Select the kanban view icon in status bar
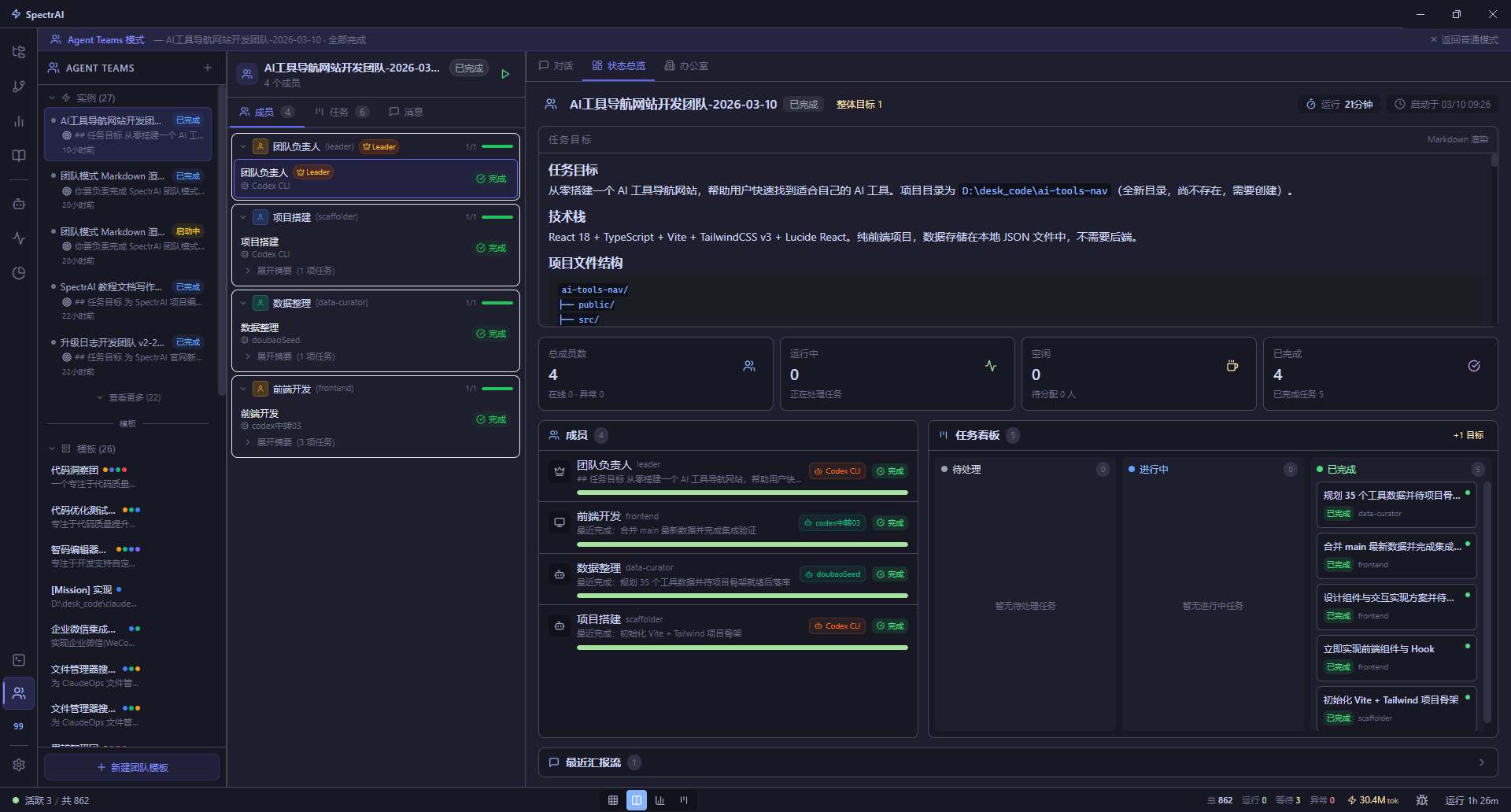Viewport: 1511px width, 812px height. click(x=684, y=799)
